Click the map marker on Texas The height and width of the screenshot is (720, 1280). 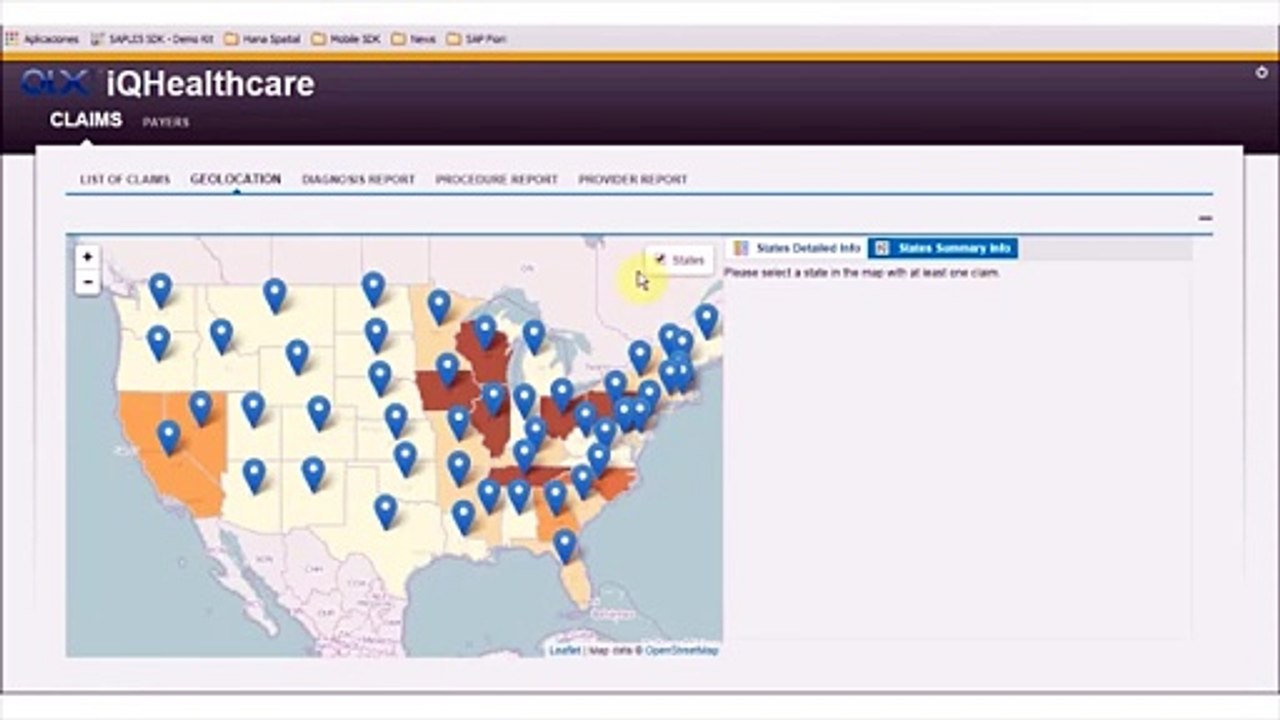point(385,511)
